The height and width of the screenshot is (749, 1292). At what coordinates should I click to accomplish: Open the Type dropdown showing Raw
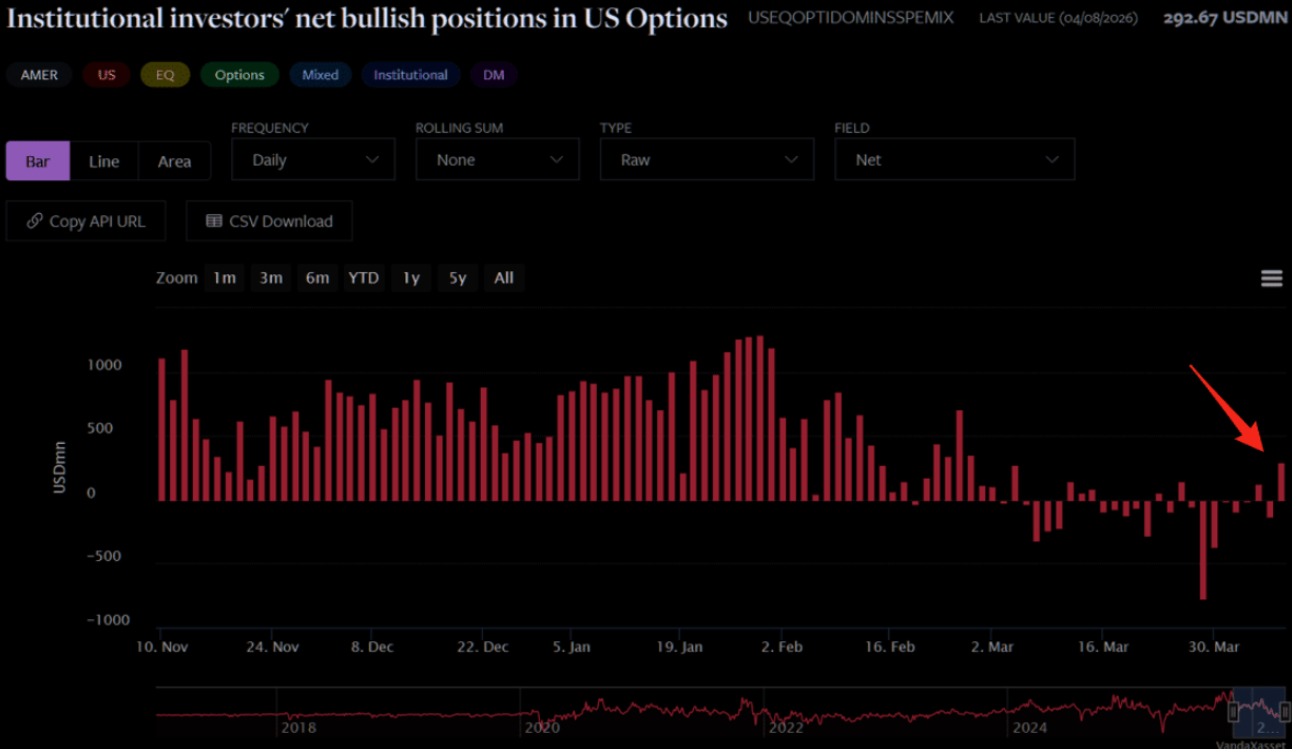[x=706, y=160]
